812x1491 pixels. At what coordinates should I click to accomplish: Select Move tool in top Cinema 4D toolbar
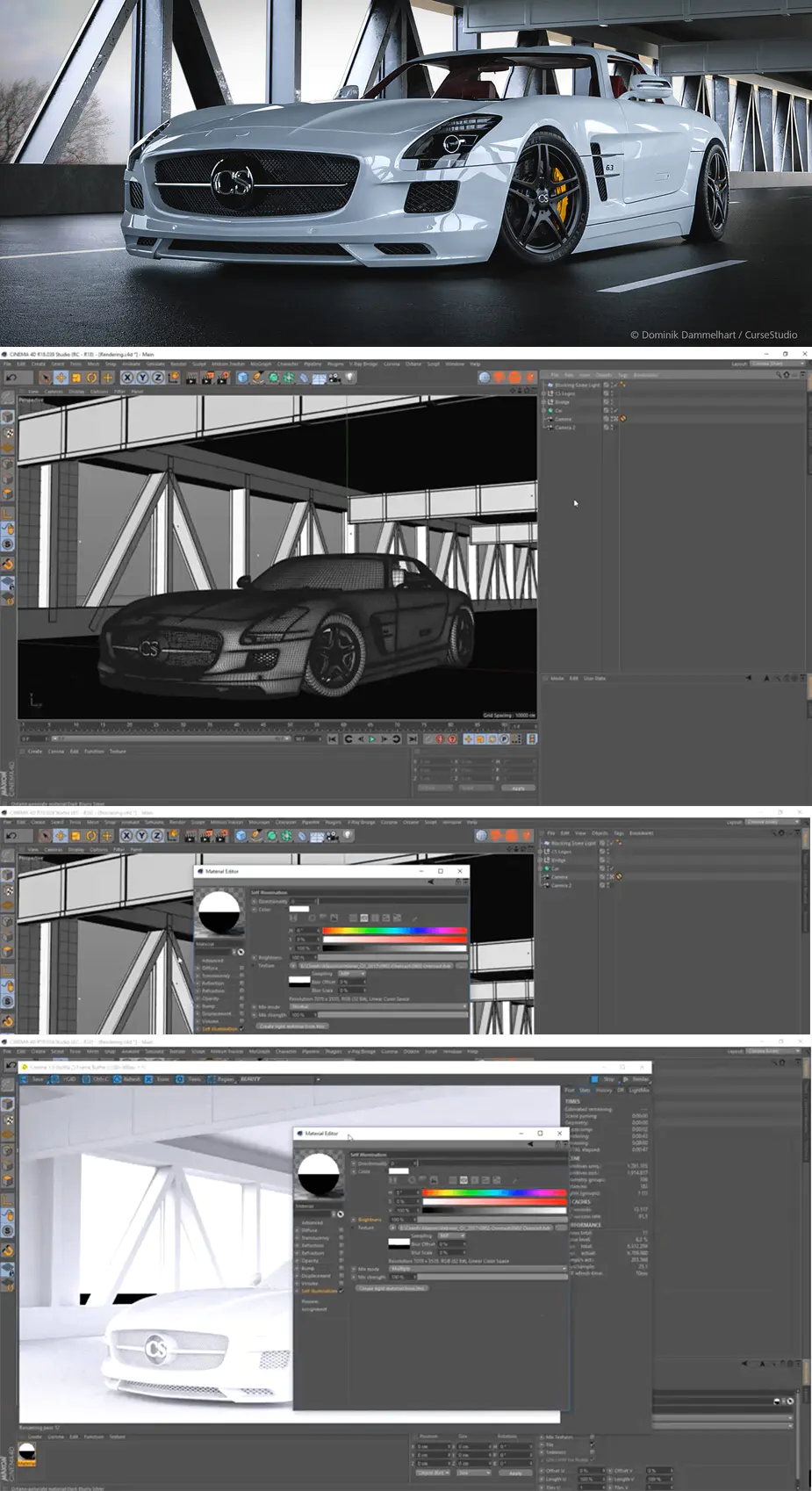[61, 378]
